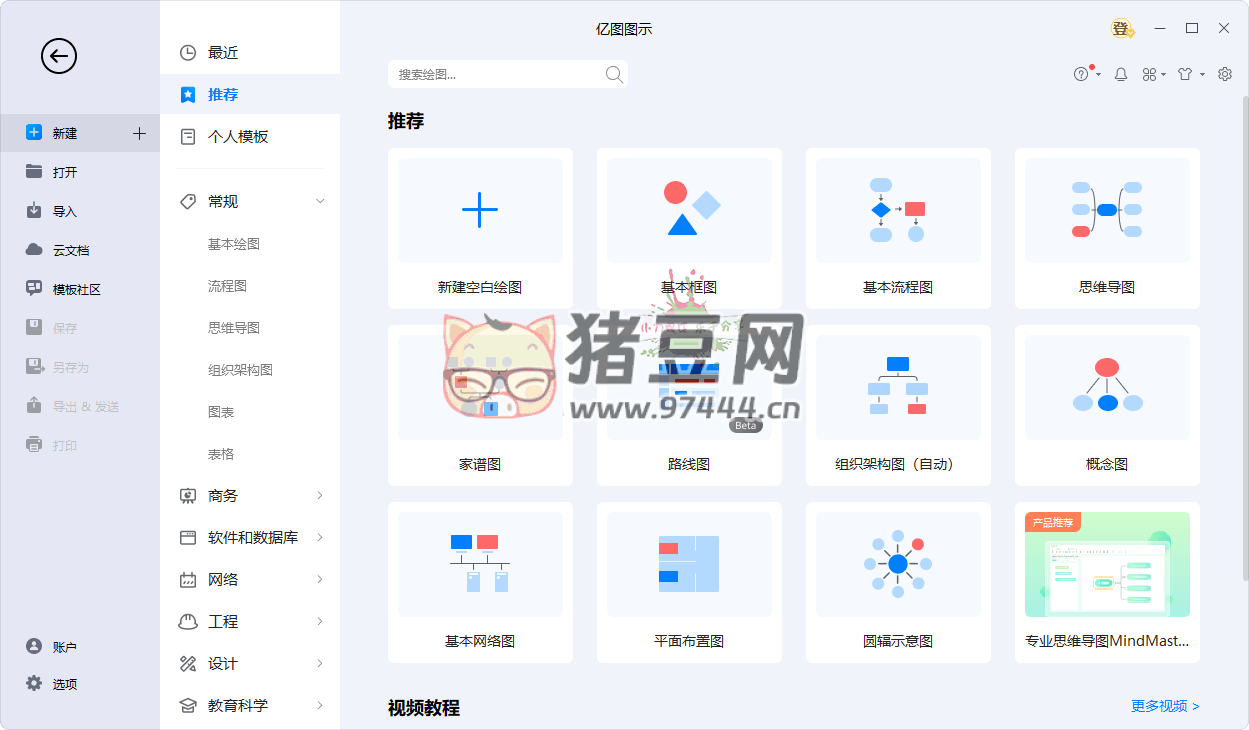Screen dimensions: 1249x730
Task: Open the notification bell icon
Action: [1121, 74]
